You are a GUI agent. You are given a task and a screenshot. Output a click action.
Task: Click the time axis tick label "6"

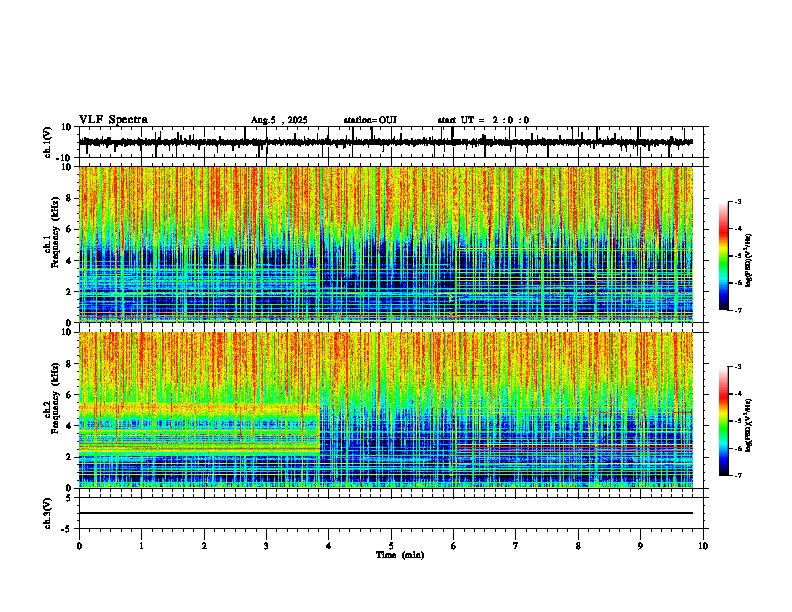pyautogui.click(x=454, y=546)
